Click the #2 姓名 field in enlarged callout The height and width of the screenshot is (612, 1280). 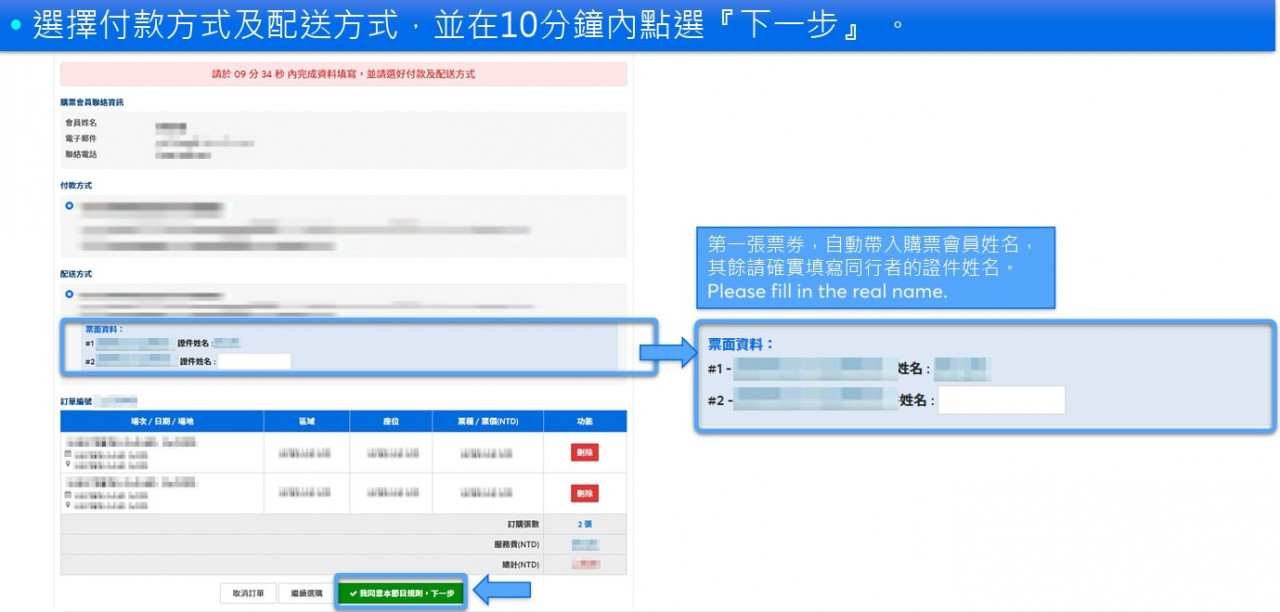click(1001, 400)
